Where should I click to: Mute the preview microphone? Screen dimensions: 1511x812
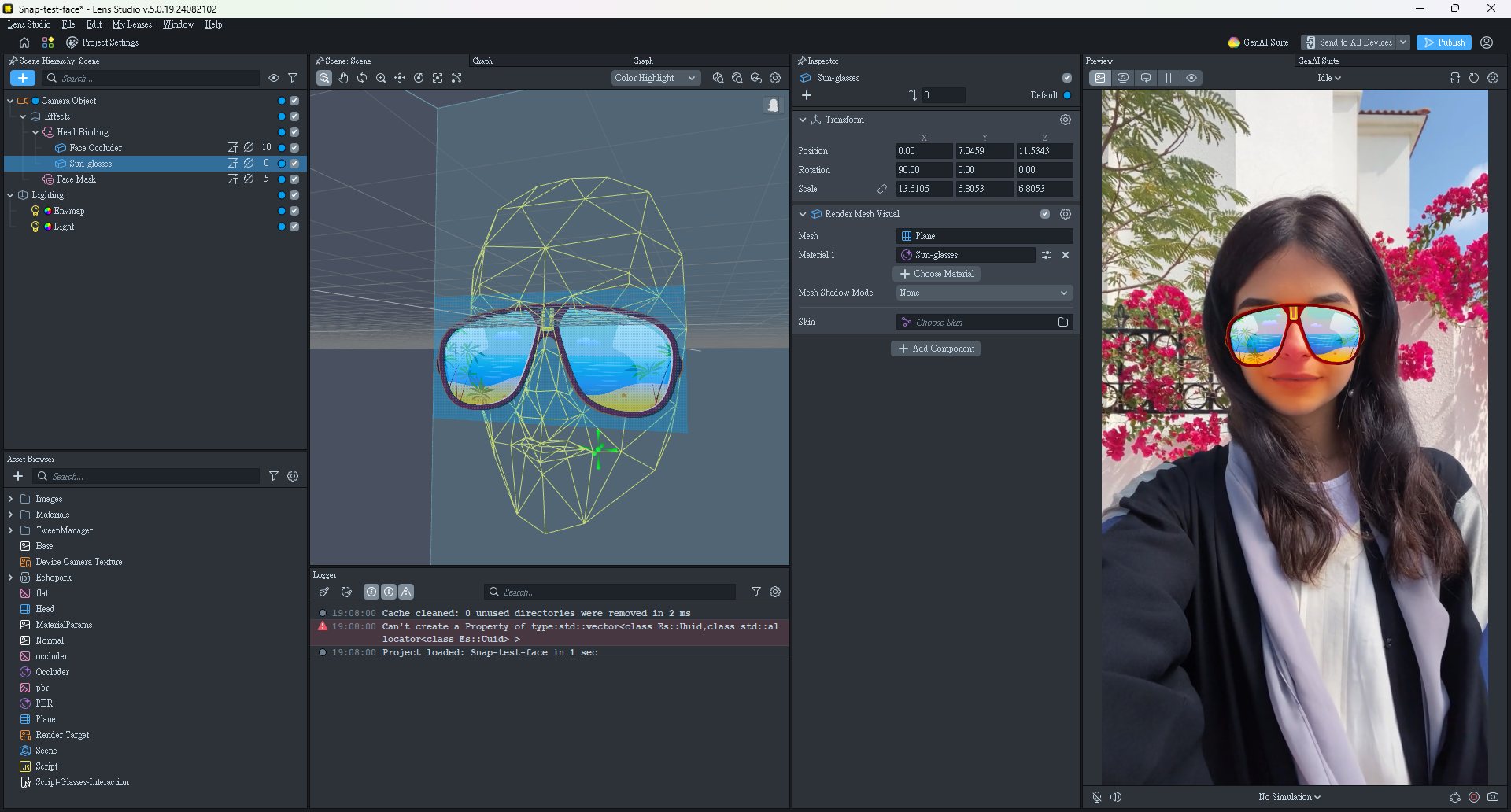point(1097,797)
